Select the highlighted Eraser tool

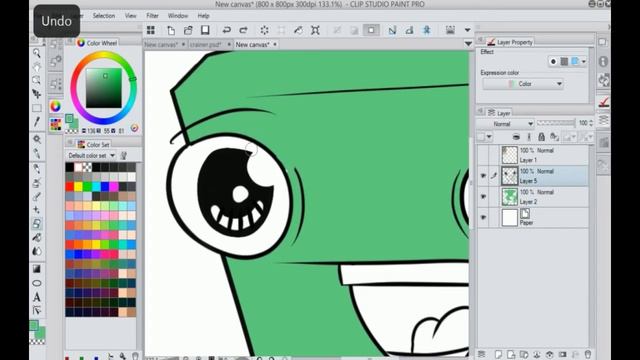click(37, 223)
